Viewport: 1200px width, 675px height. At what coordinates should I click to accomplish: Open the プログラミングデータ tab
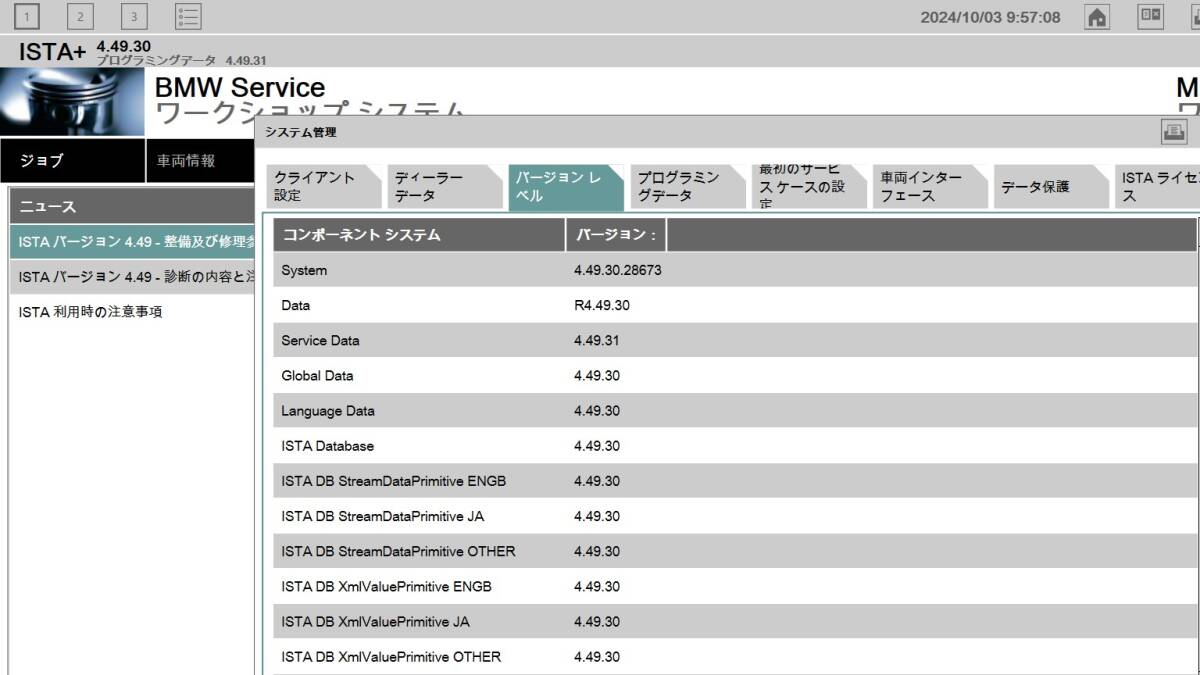point(687,187)
